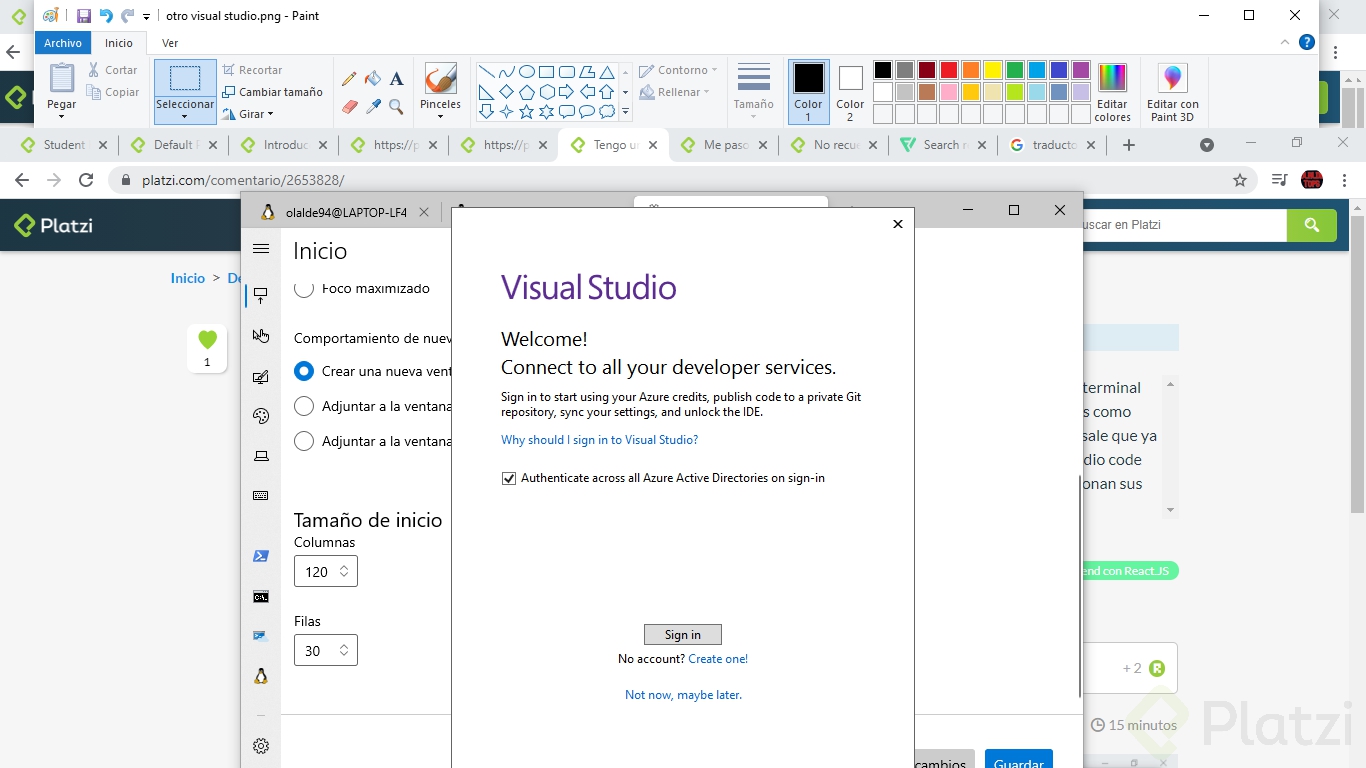Choose the Rectangle shape in Paint
The image size is (1366, 768).
pos(547,72)
